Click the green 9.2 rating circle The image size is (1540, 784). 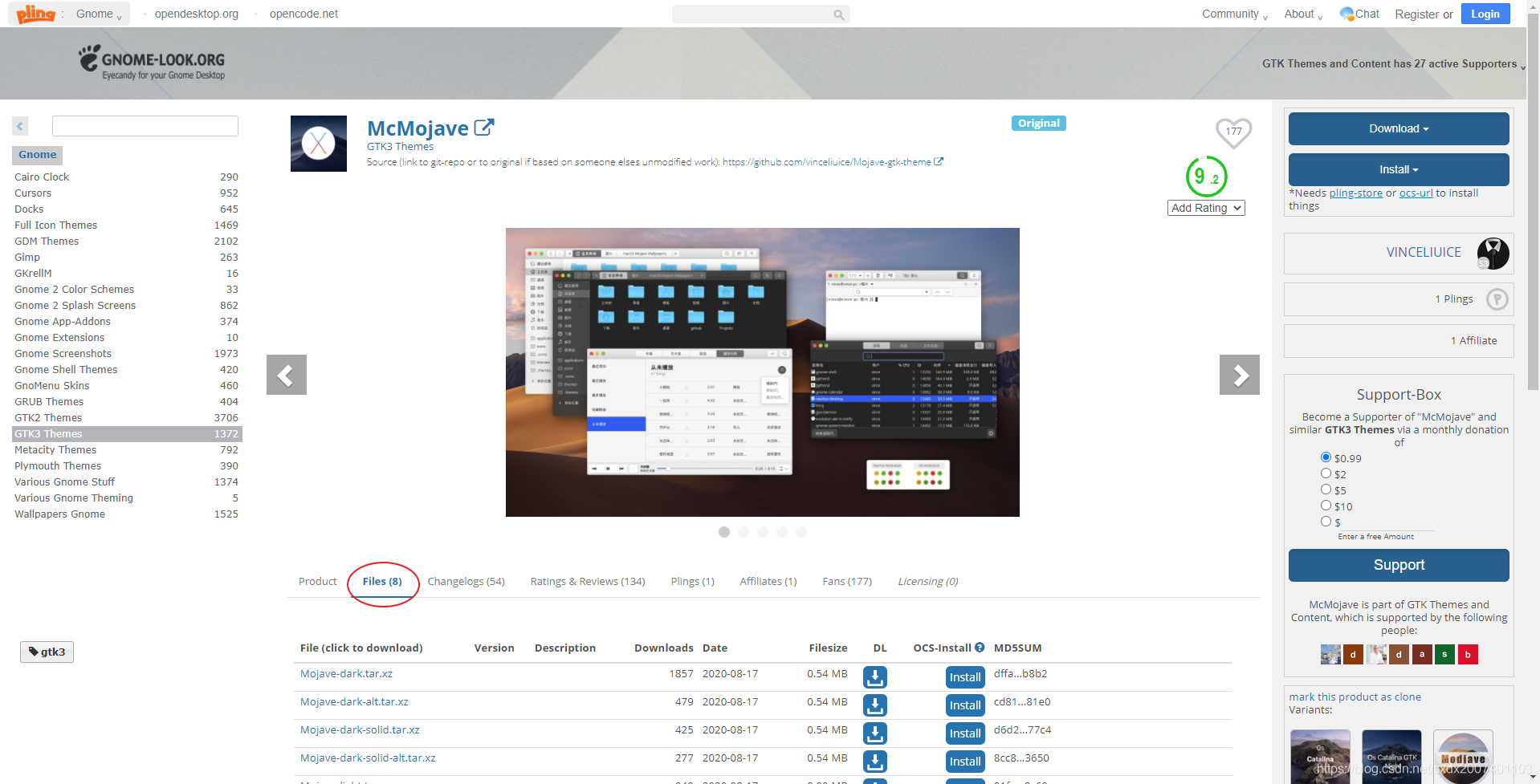1206,177
